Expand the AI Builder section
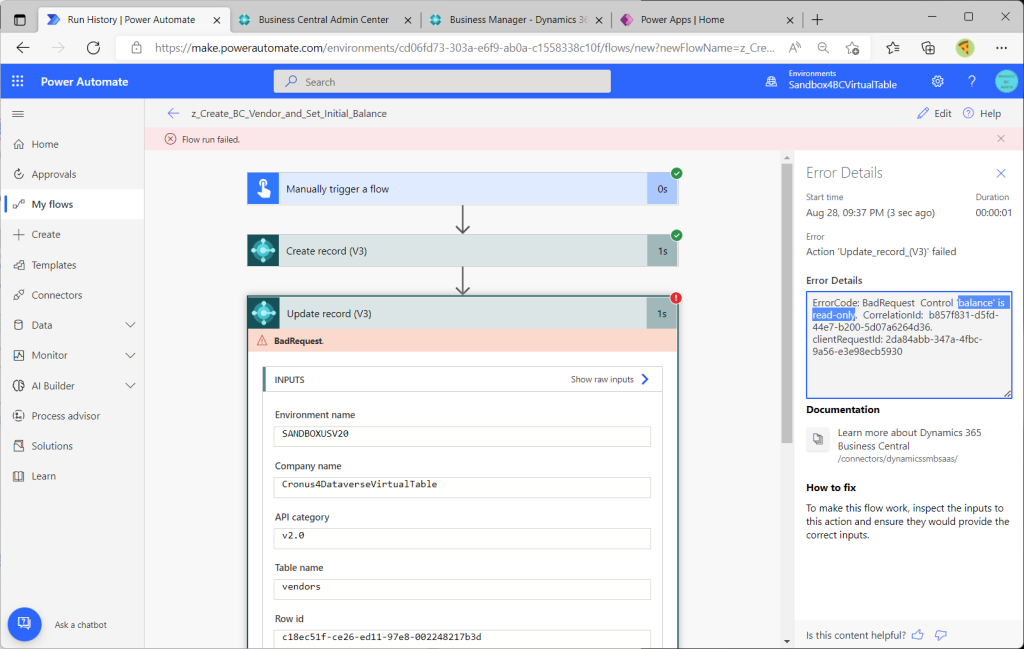 pyautogui.click(x=130, y=385)
